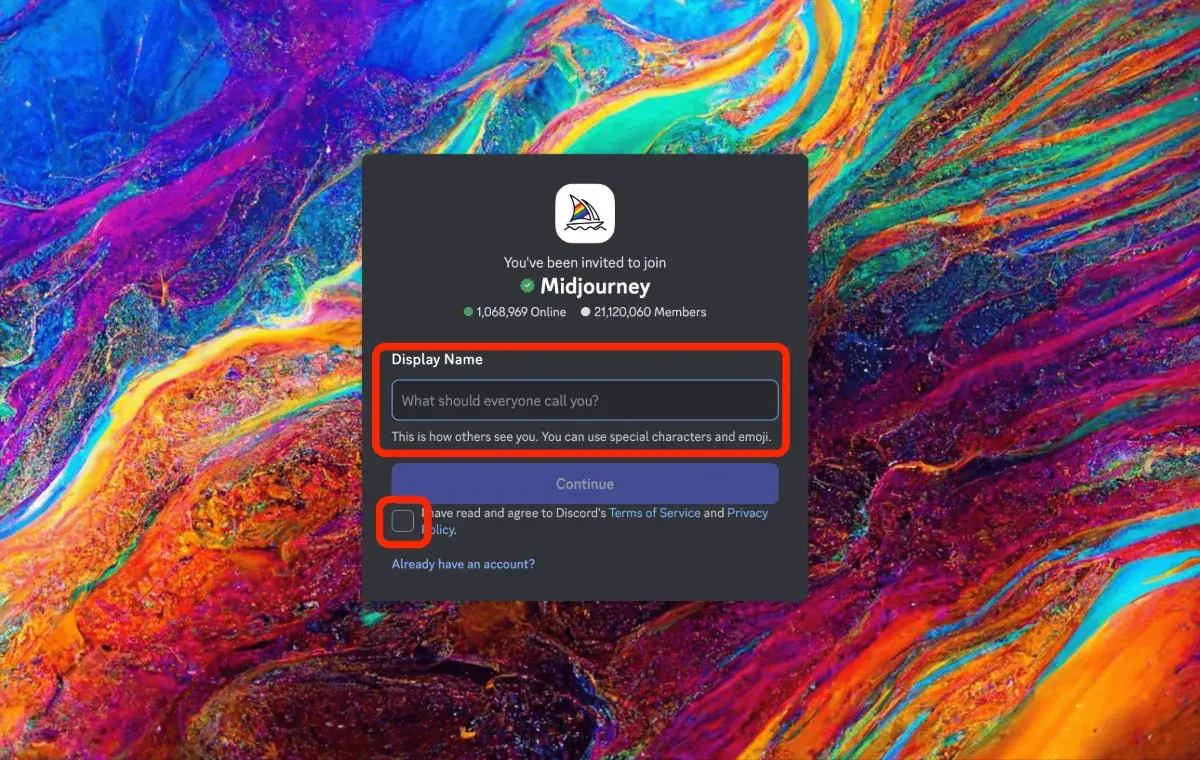Tick the agree to terms checkbox
The image size is (1200, 760).
click(x=403, y=521)
